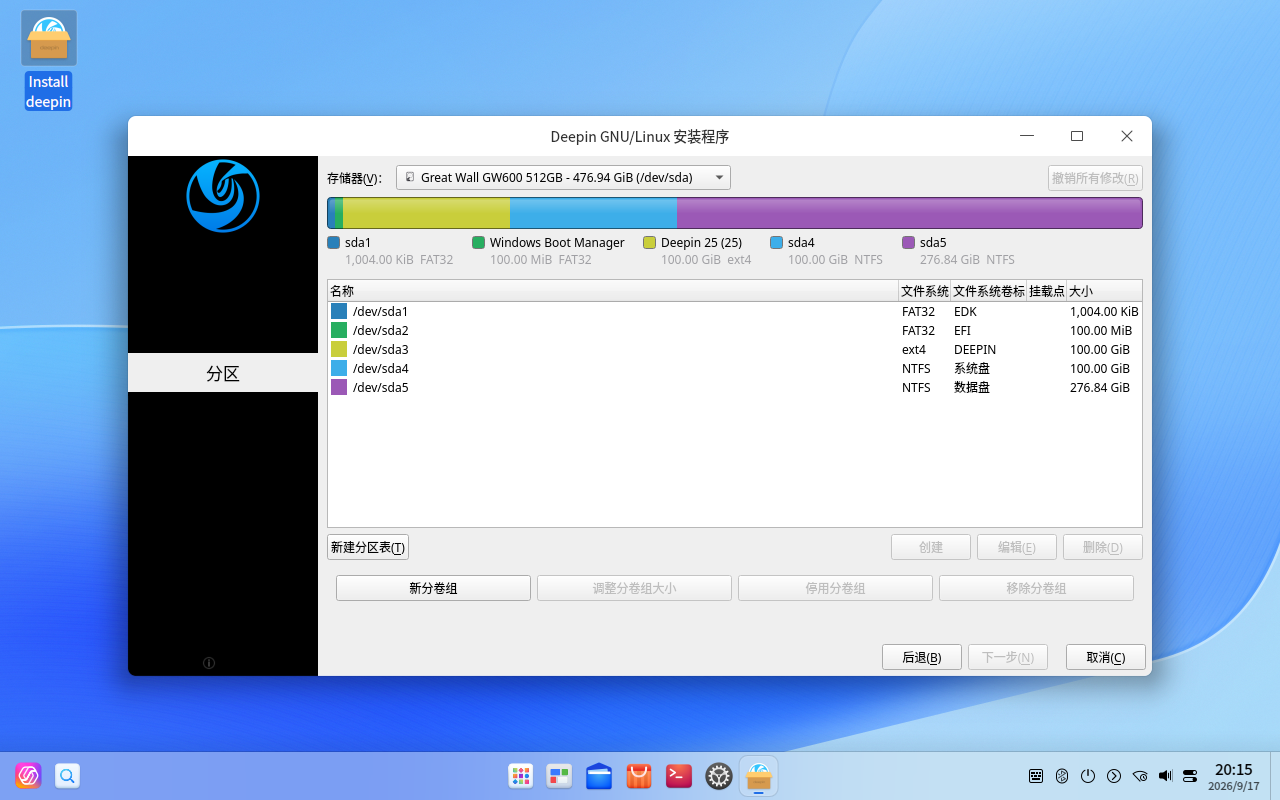The width and height of the screenshot is (1280, 800).
Task: Select the light blue sda4 bar segment
Action: click(593, 213)
